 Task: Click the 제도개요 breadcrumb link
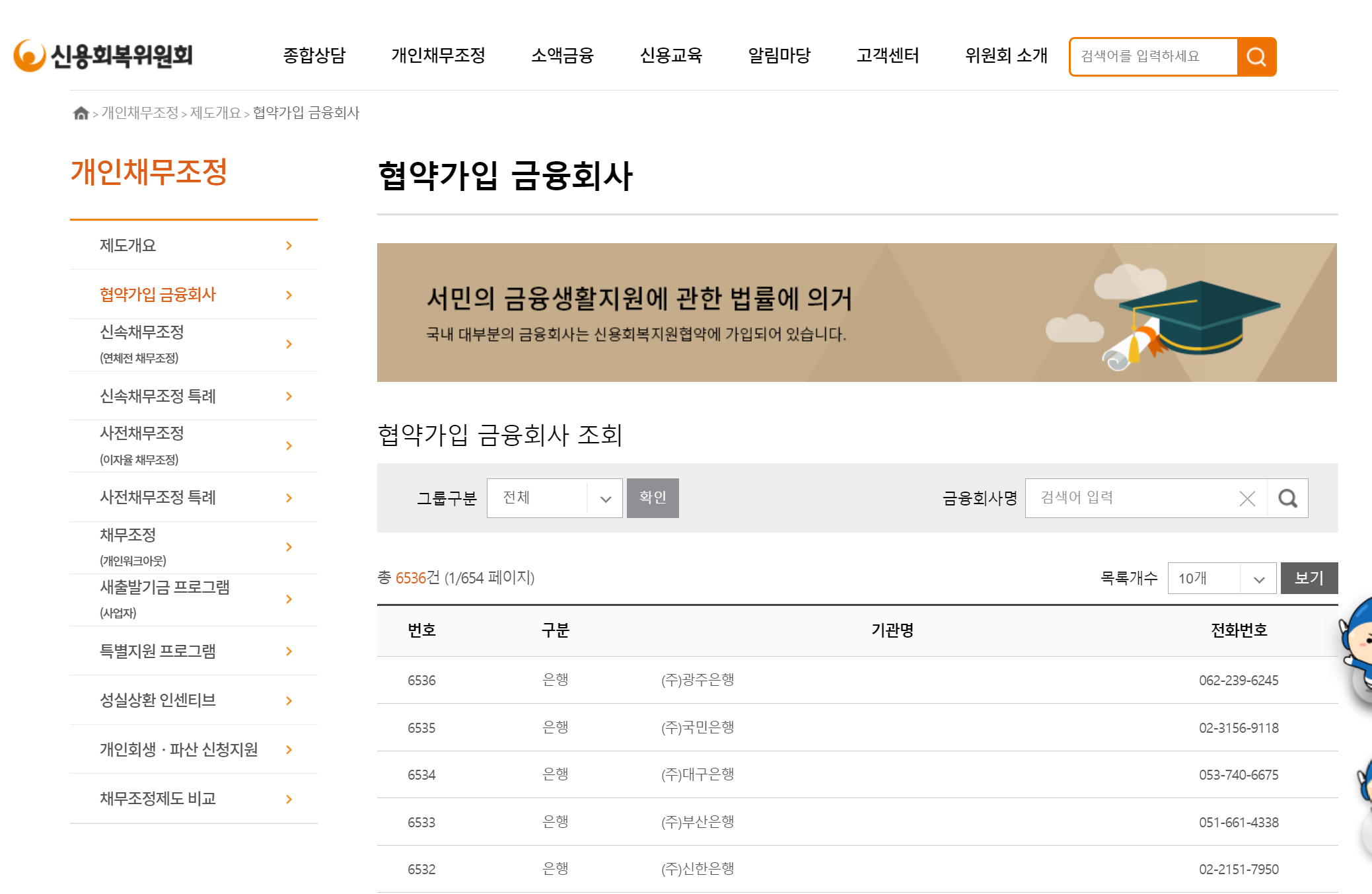click(215, 113)
